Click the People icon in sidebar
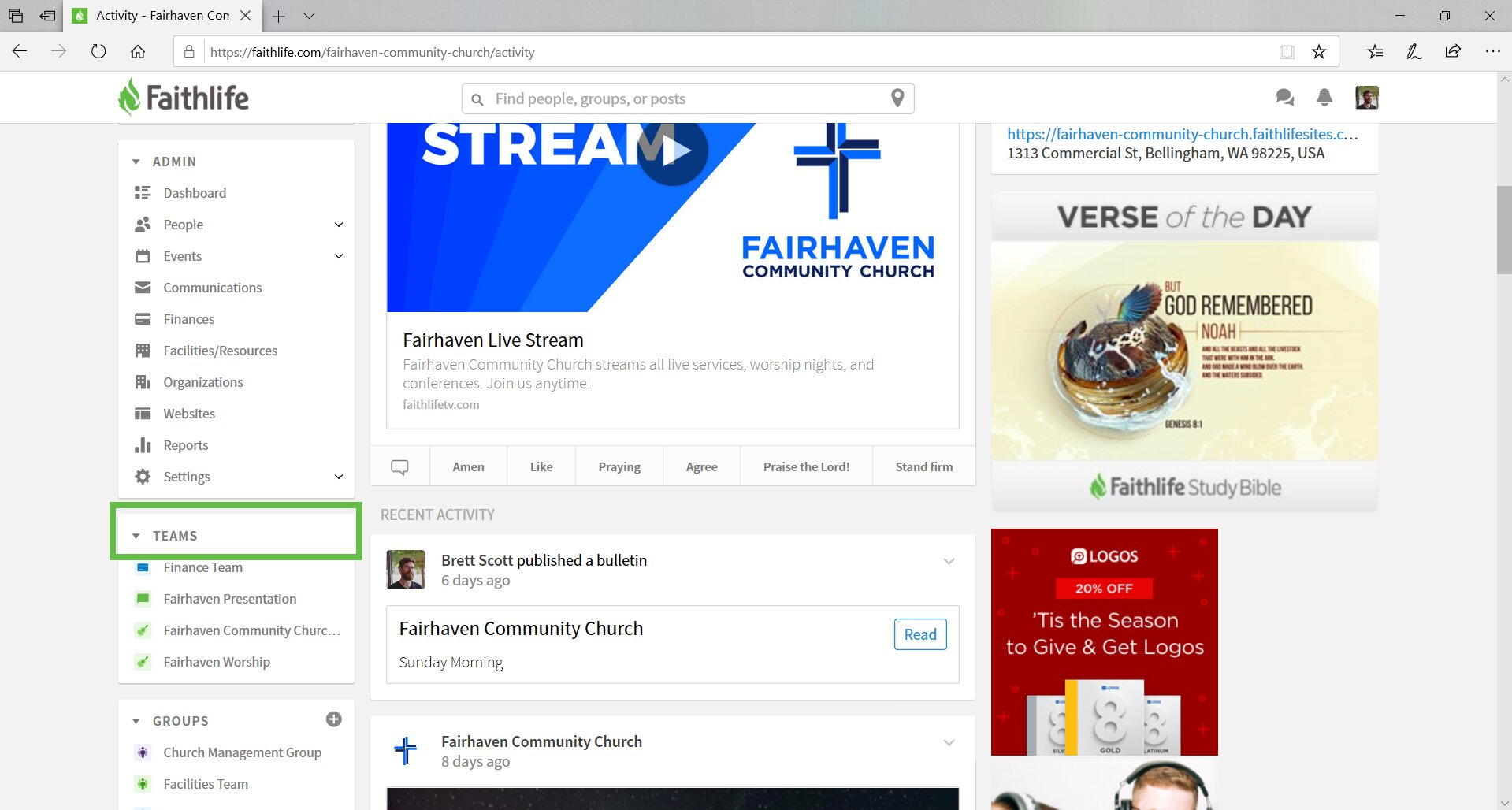1512x810 pixels. click(143, 225)
